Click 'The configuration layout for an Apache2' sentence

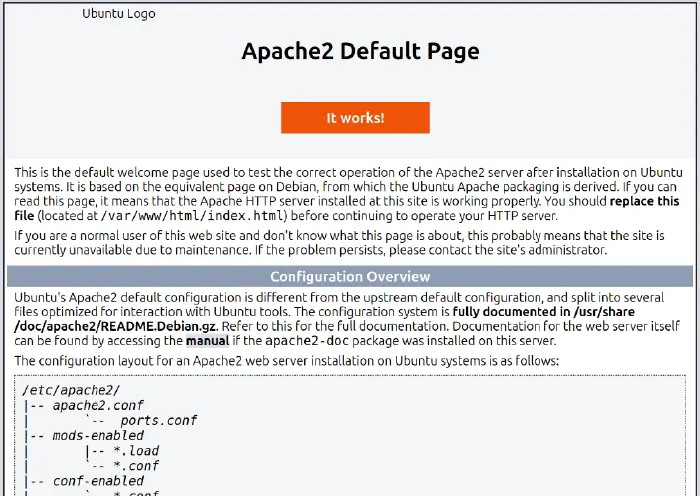(287, 361)
